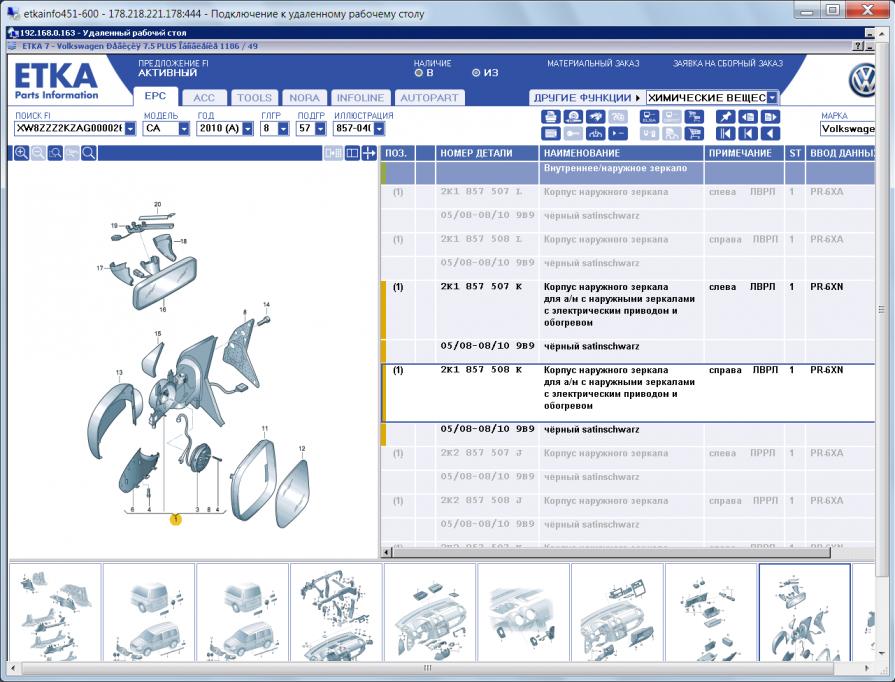
Task: Click the arrow-with-dash toolbar icon
Action: [x=618, y=134]
